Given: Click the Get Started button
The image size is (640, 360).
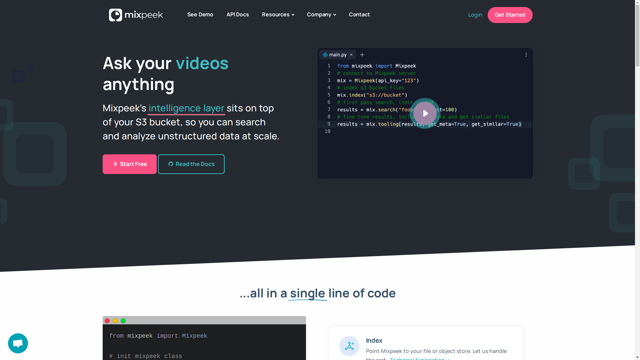Looking at the screenshot, I should coord(510,15).
